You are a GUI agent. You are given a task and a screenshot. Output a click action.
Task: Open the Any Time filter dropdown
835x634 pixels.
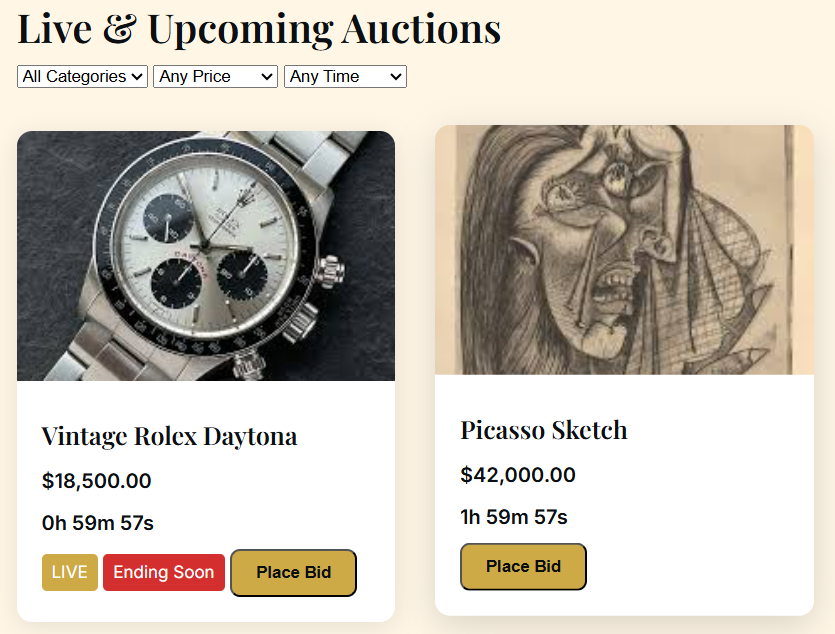(x=344, y=76)
